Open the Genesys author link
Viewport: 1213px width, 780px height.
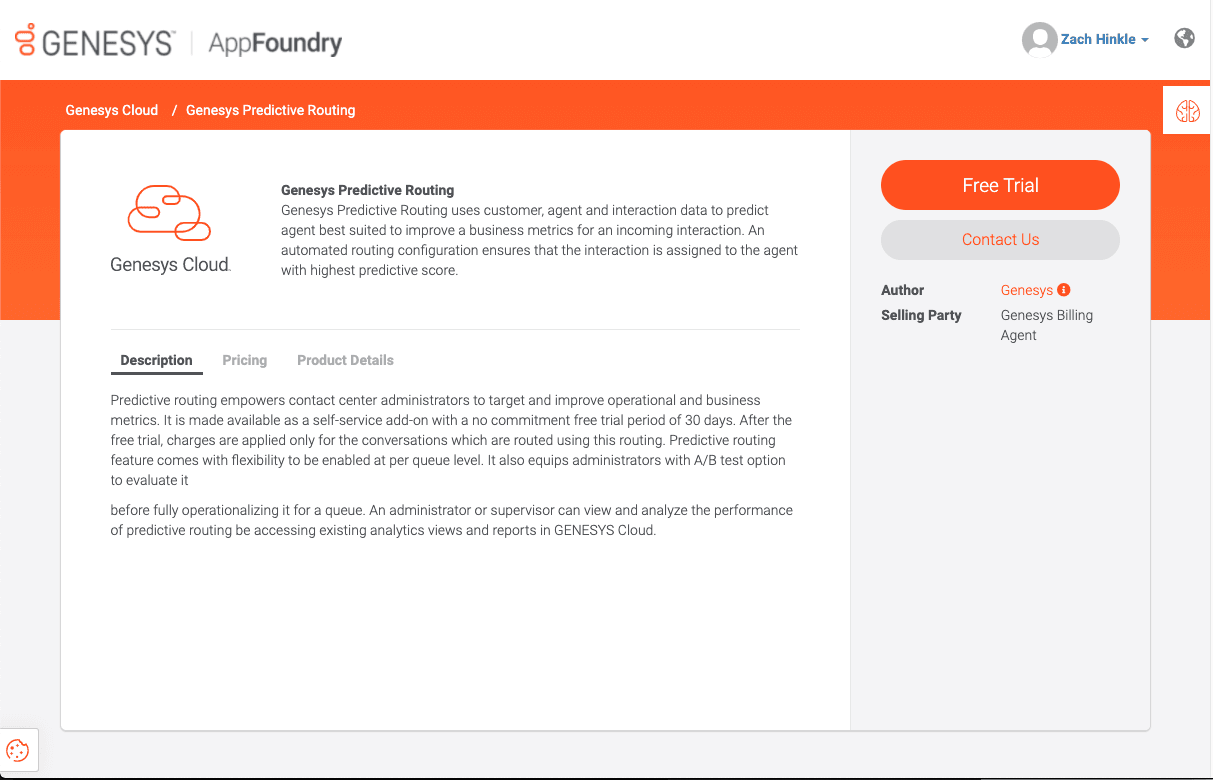(x=1025, y=290)
